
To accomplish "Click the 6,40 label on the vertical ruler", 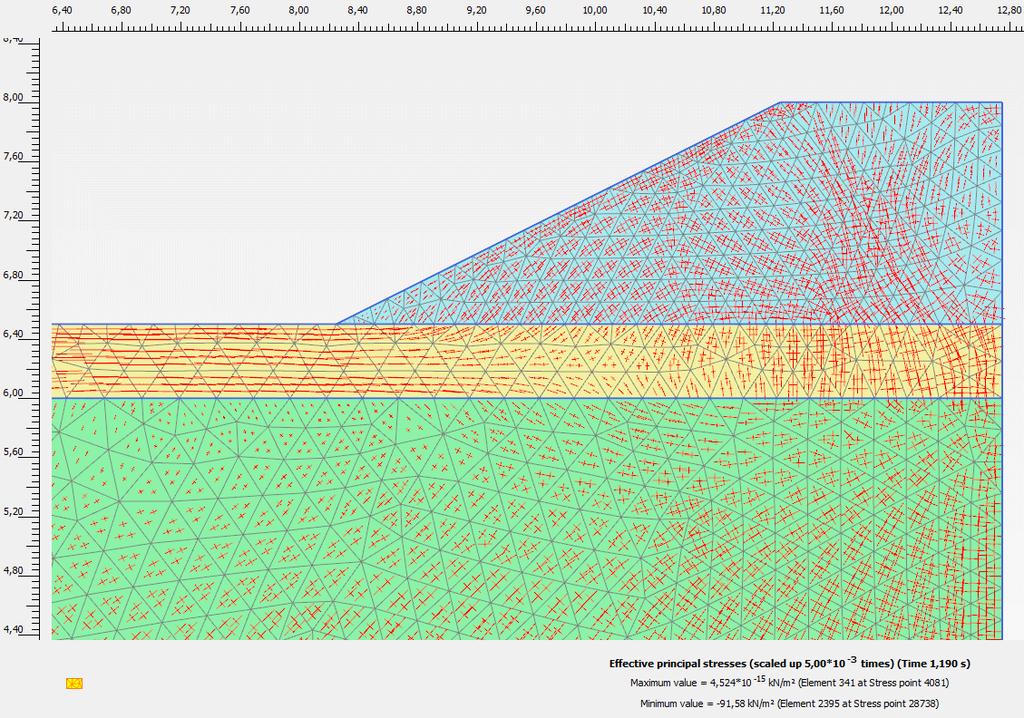I will coord(13,334).
